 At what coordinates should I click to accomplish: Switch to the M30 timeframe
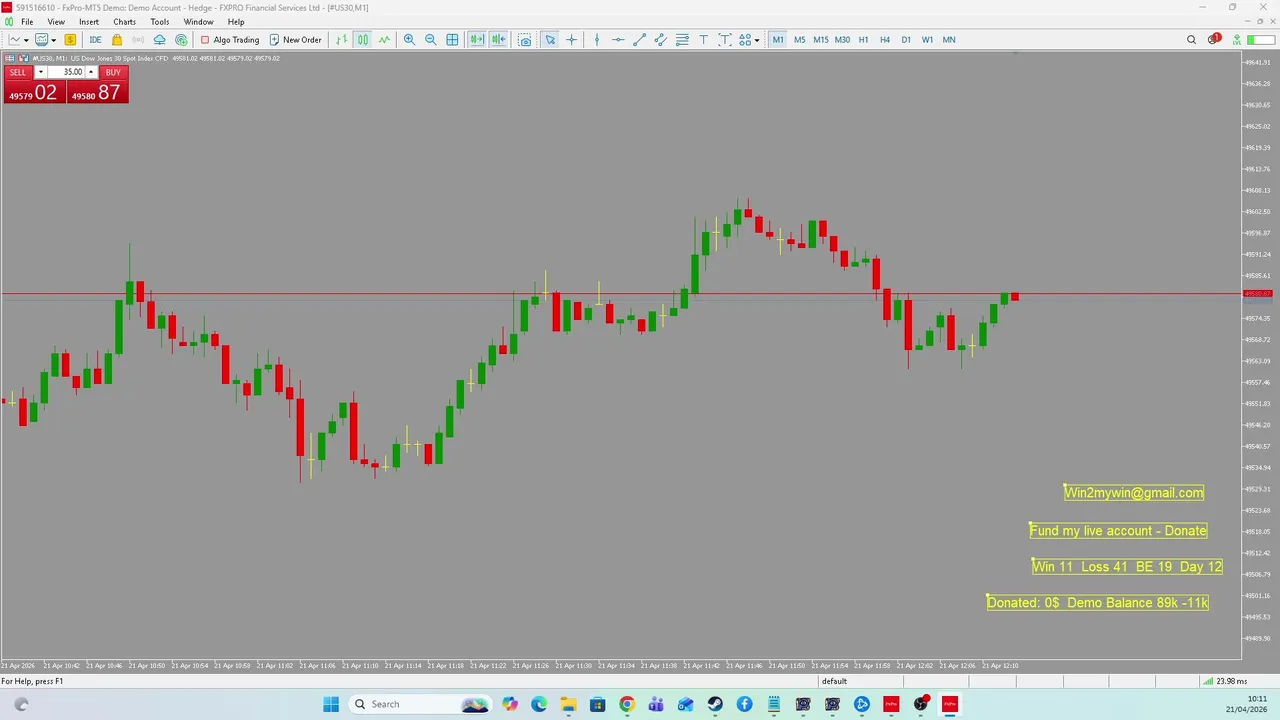842,40
